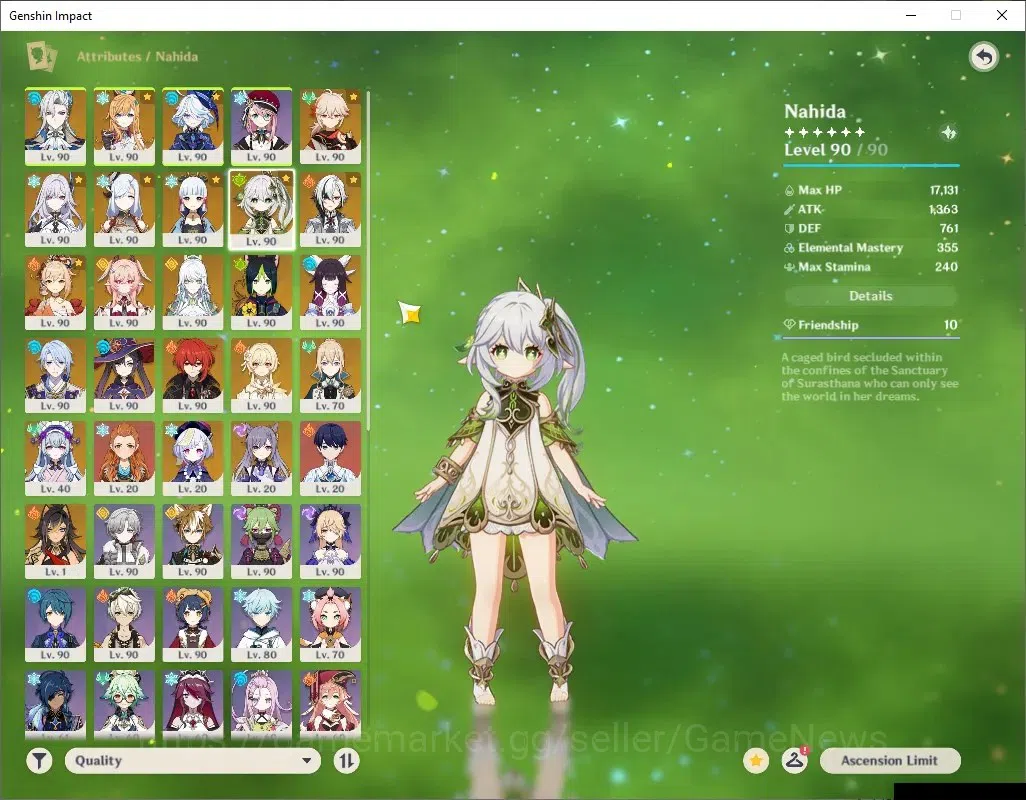Image resolution: width=1026 pixels, height=800 pixels.
Task: Open the character archive icon beside Attributes
Action: click(x=42, y=56)
